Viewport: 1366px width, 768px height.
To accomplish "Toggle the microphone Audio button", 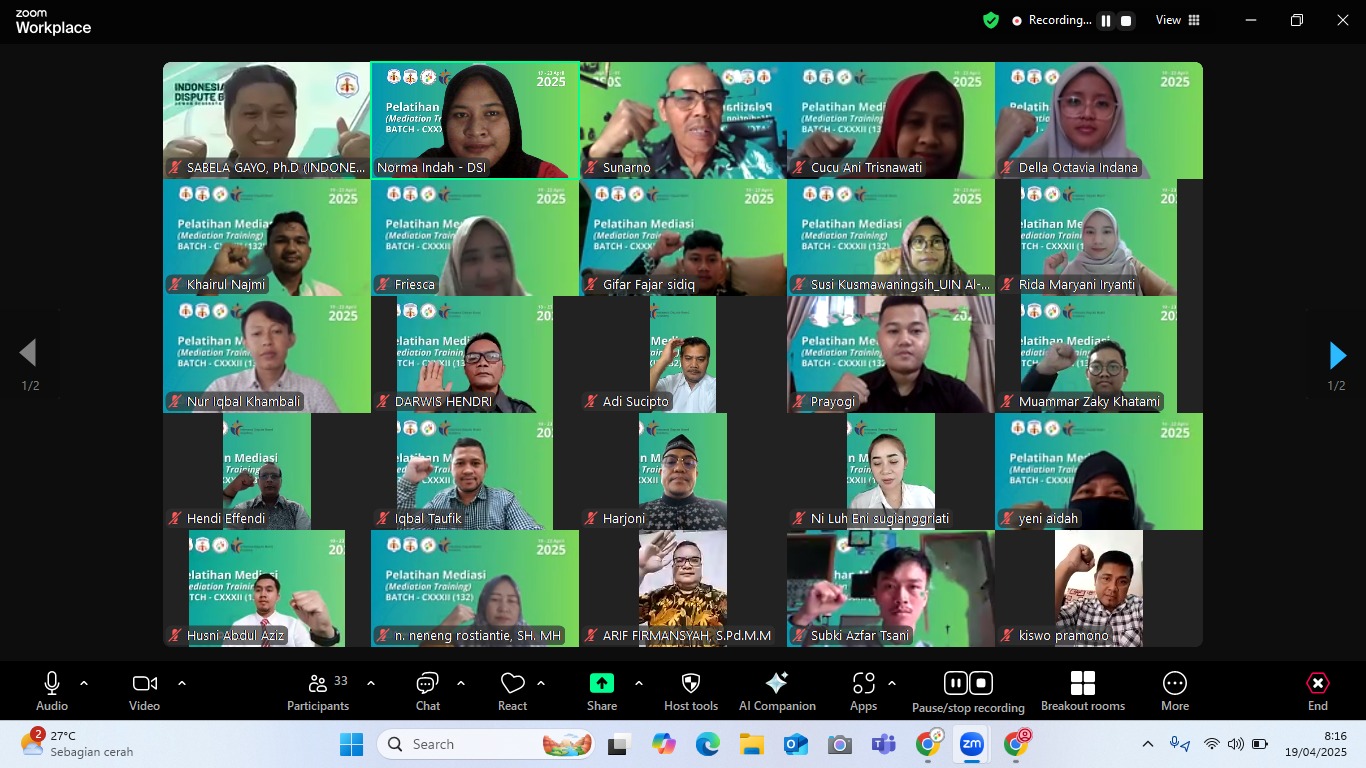I will tap(52, 691).
